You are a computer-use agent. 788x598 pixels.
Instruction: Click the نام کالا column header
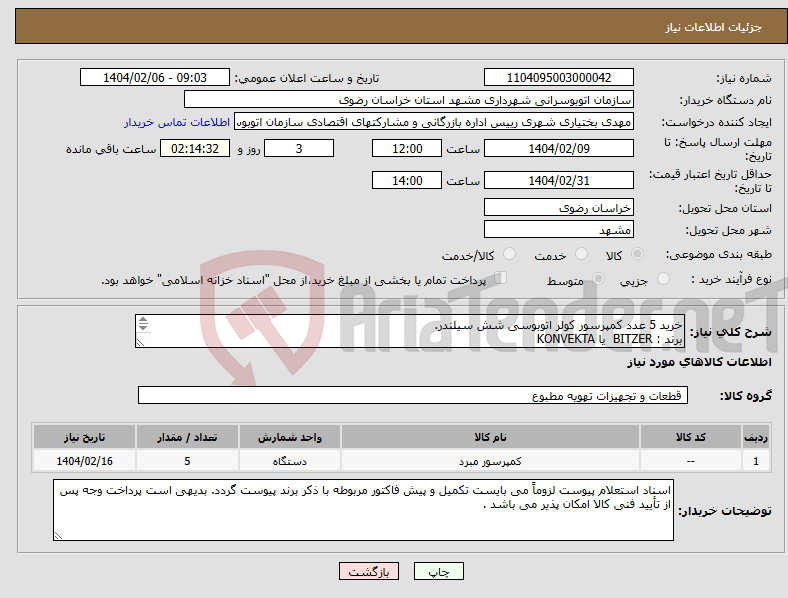pos(490,437)
